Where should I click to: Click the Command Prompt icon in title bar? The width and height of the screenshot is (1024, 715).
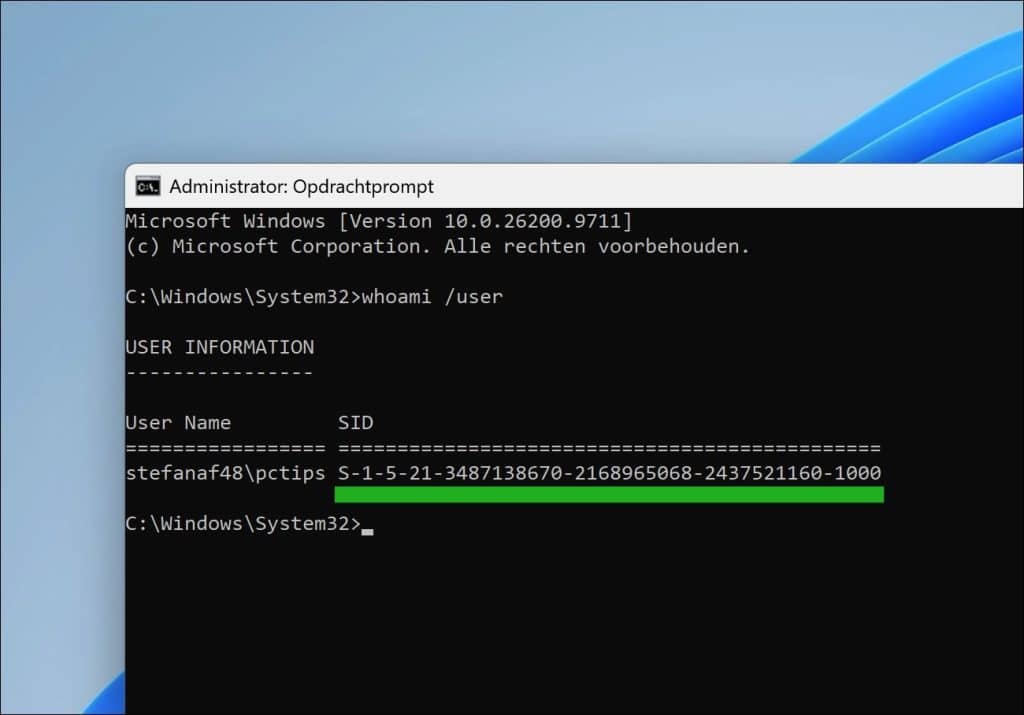click(148, 187)
